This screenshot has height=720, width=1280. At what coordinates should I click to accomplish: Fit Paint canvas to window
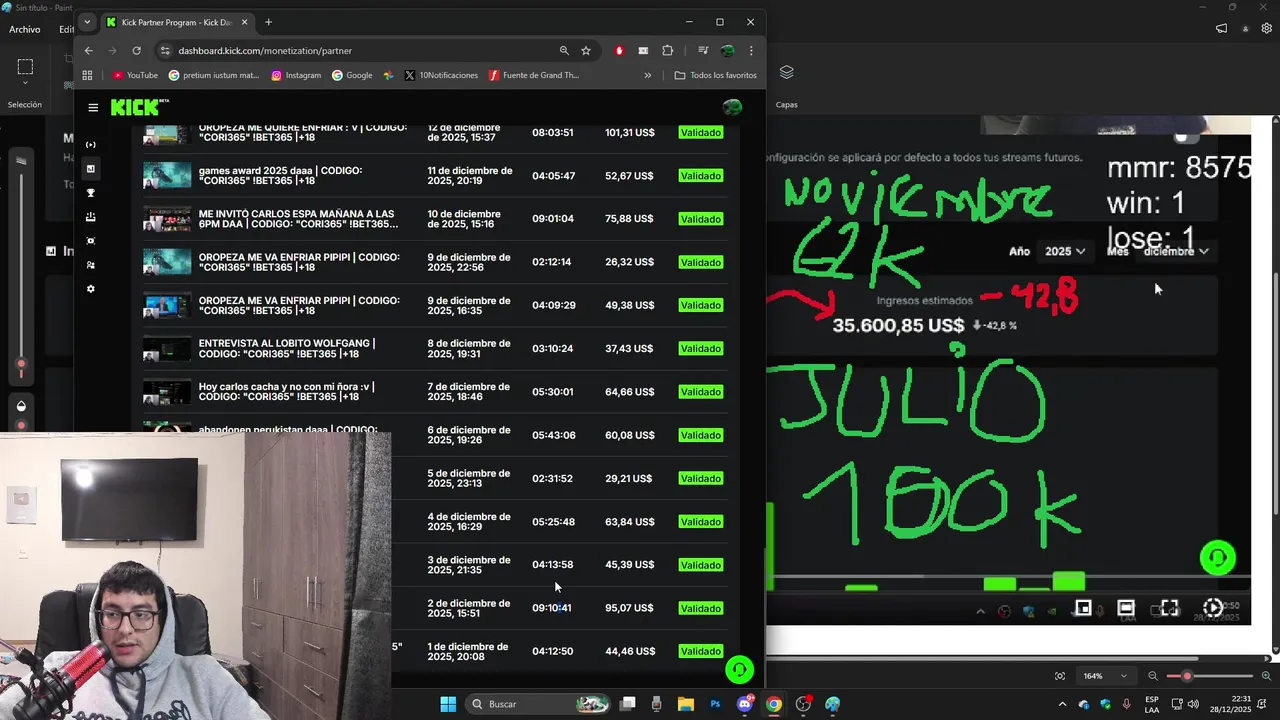pyautogui.click(x=1060, y=676)
